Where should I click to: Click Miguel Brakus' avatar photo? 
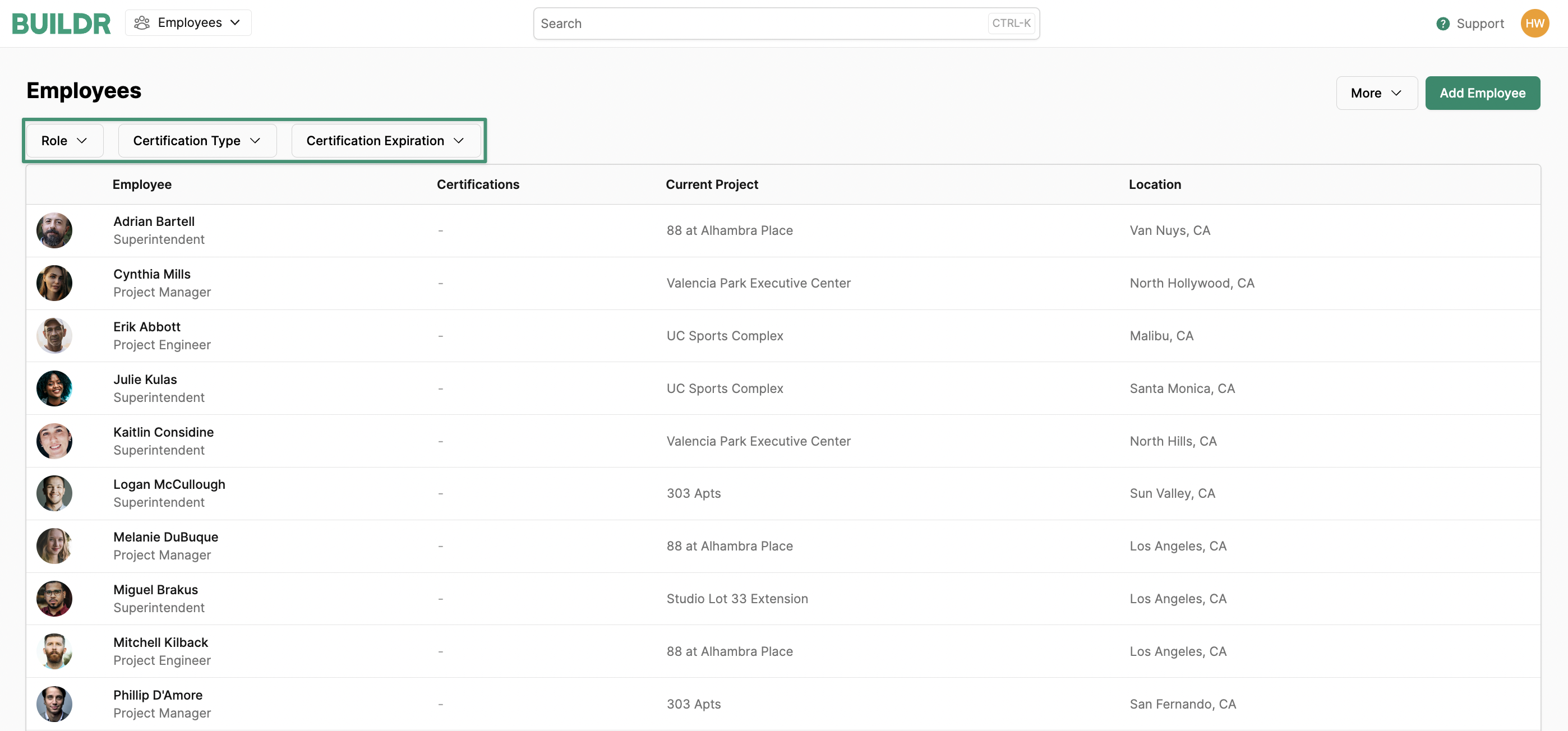click(x=54, y=599)
